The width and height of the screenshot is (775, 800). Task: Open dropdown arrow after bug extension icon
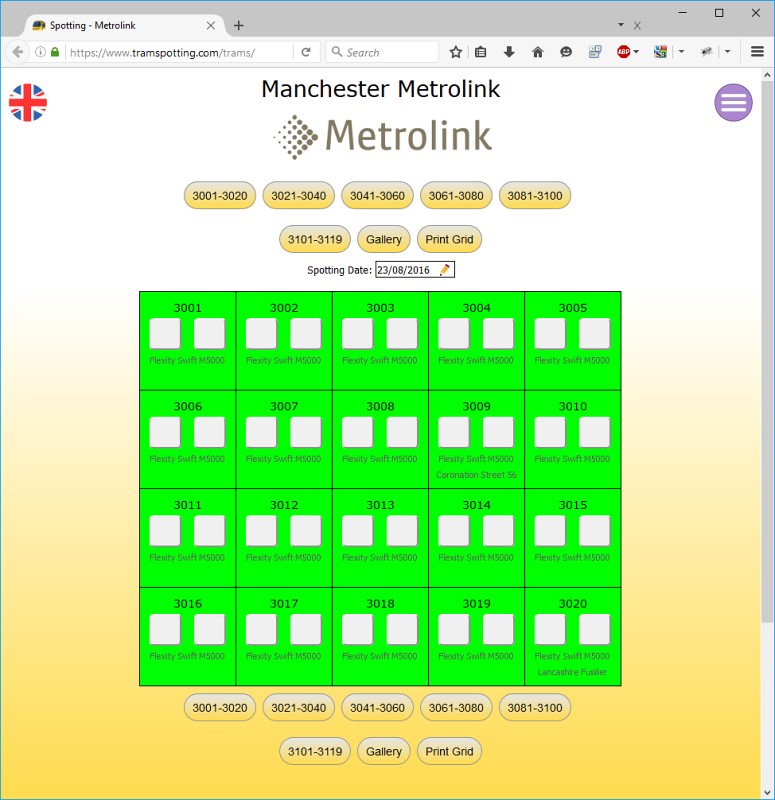[x=728, y=52]
